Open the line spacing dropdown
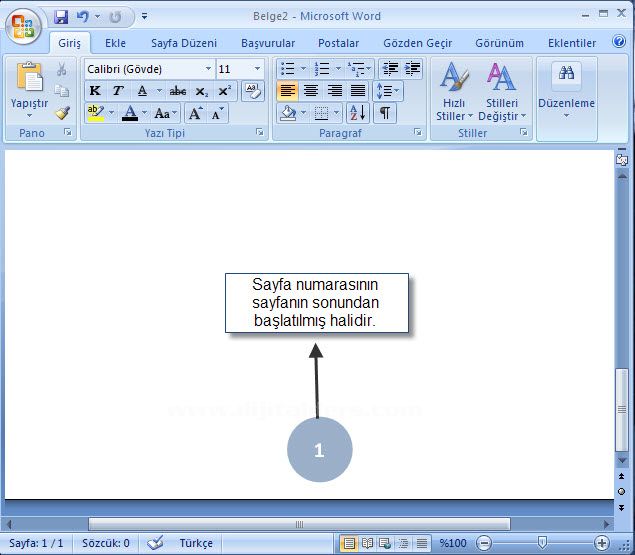Image resolution: width=635 pixels, height=555 pixels. pyautogui.click(x=388, y=91)
